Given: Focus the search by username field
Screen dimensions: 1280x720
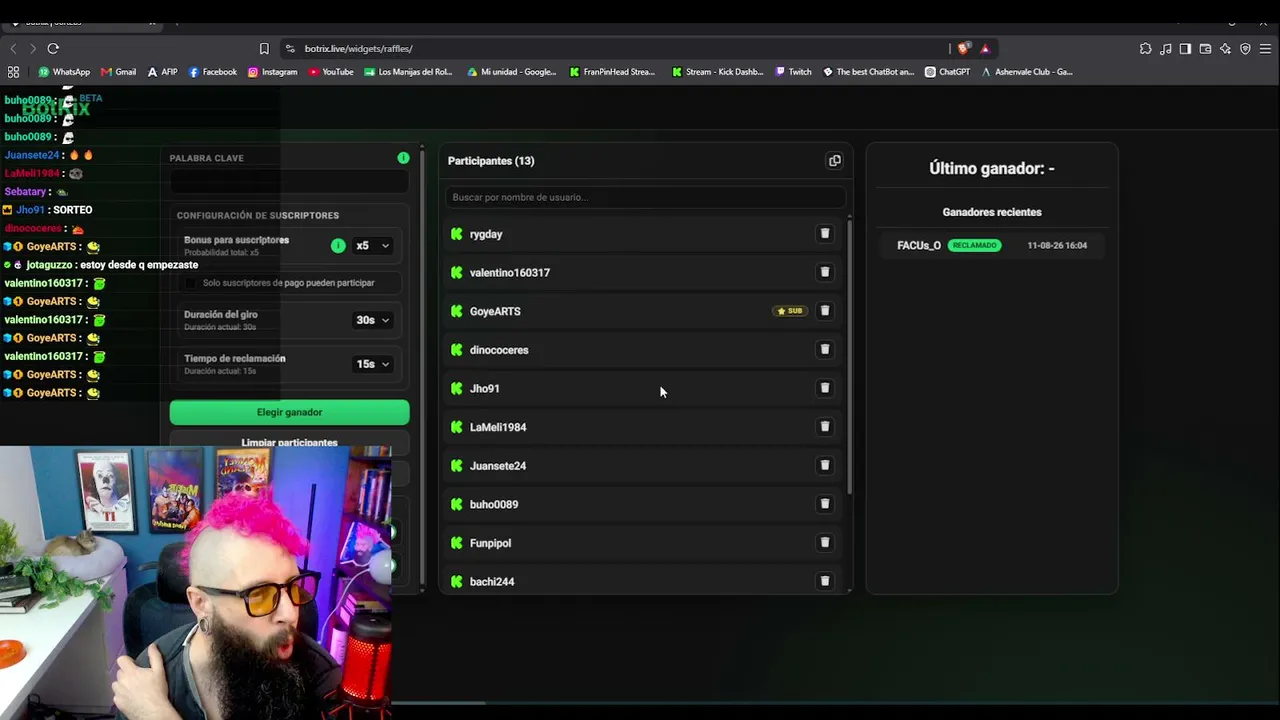Looking at the screenshot, I should tap(645, 197).
